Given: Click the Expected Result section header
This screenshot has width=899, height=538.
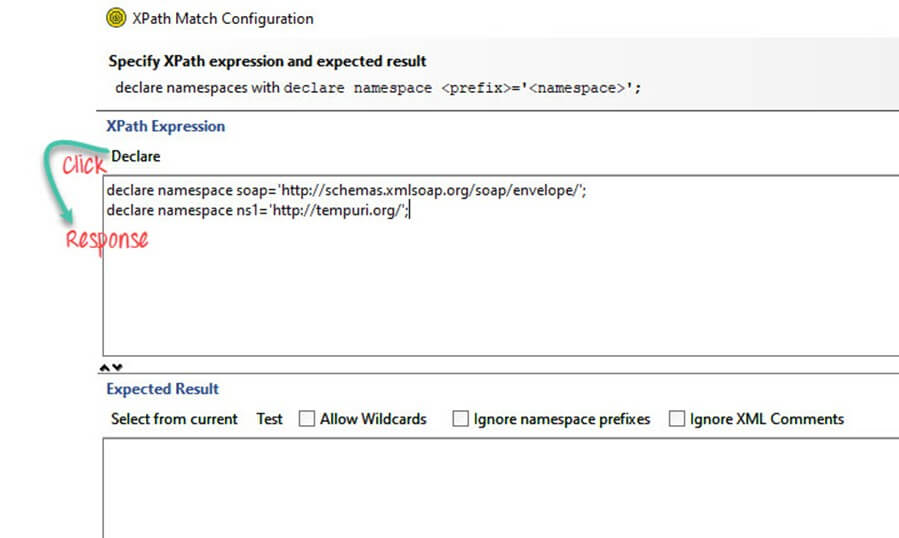Looking at the screenshot, I should click(162, 389).
